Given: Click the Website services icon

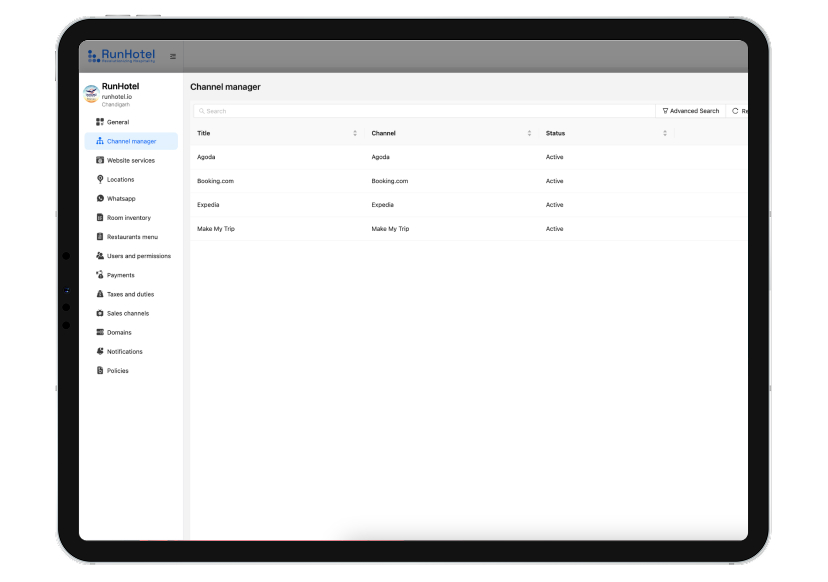Looking at the screenshot, I should (x=100, y=160).
